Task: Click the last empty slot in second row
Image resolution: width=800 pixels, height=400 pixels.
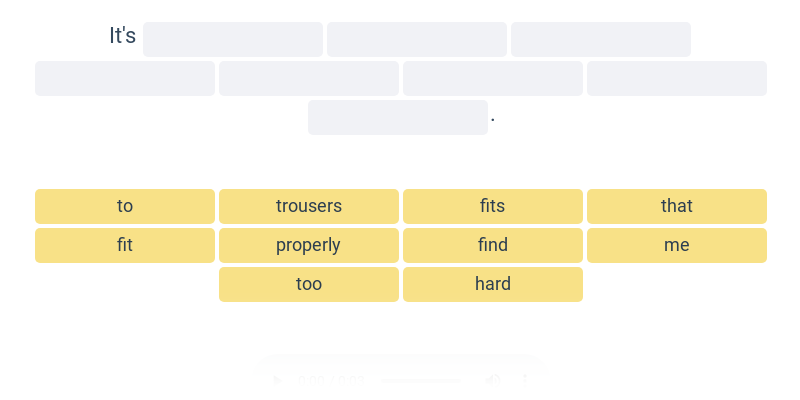Action: [x=677, y=79]
